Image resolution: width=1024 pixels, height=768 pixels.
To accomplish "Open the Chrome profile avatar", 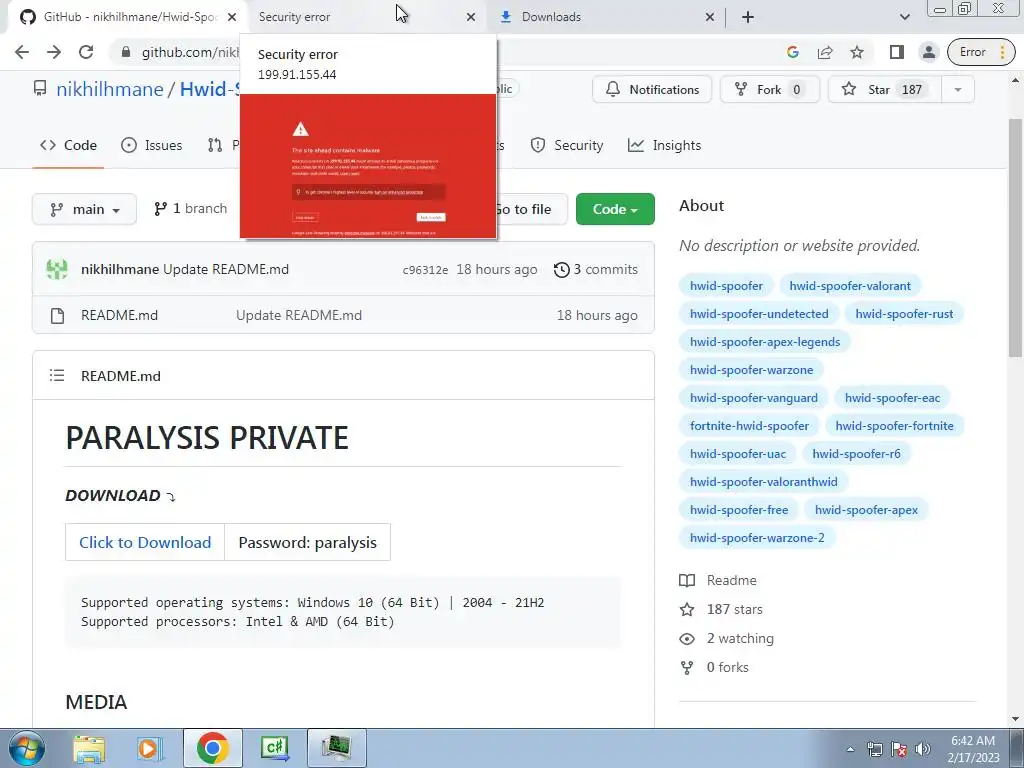I will pos(929,52).
